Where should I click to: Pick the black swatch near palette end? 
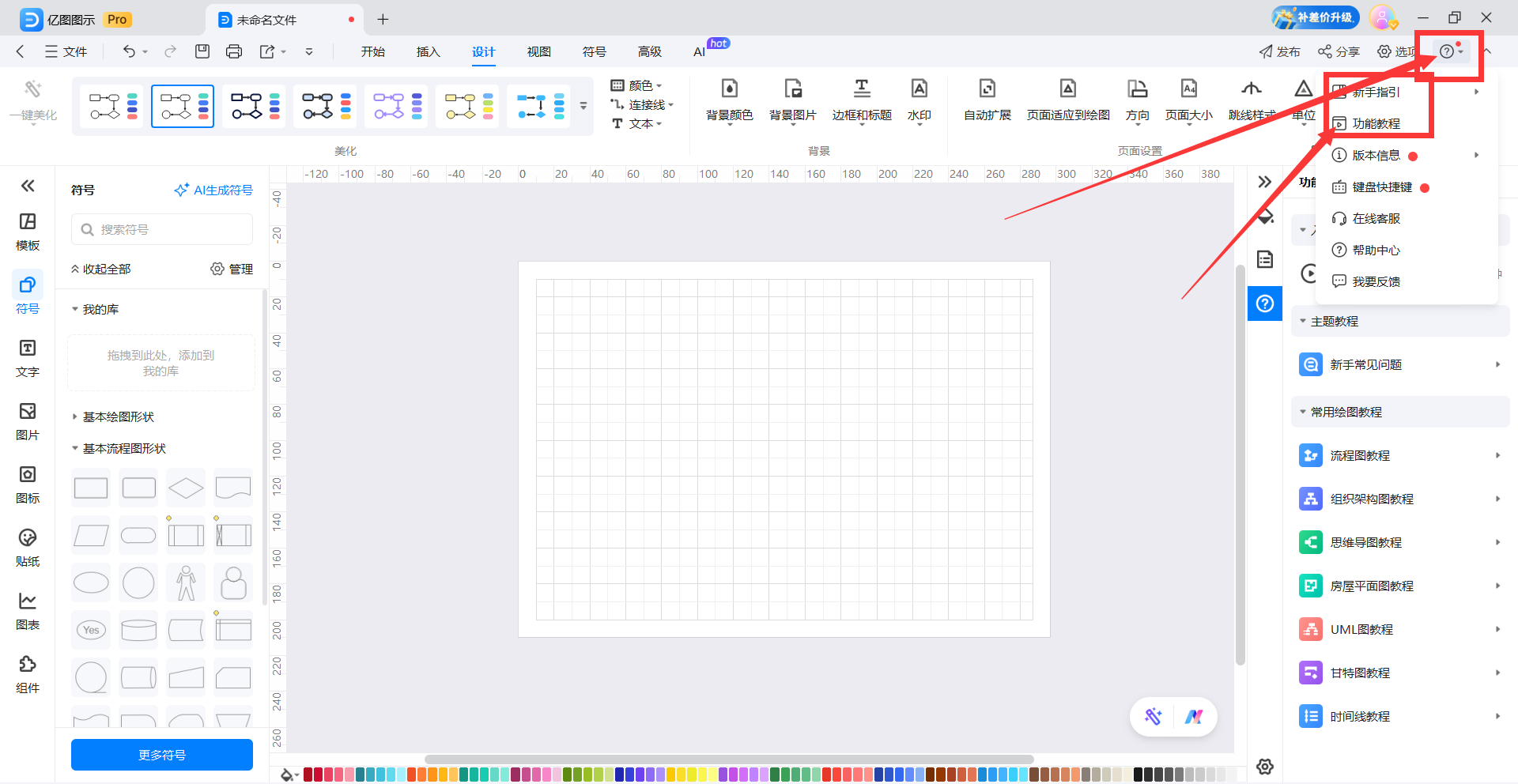click(1138, 775)
